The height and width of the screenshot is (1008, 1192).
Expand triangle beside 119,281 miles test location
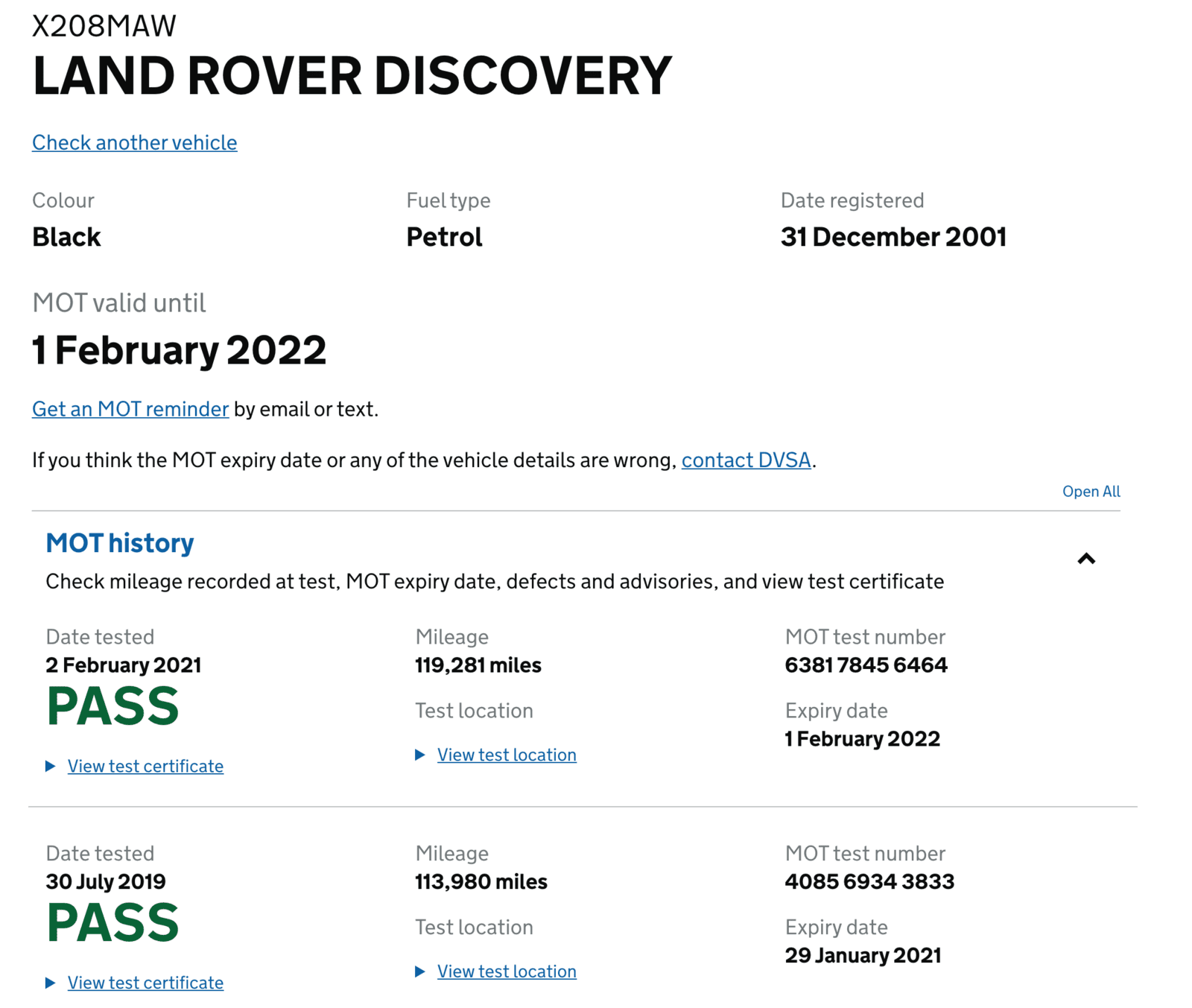420,755
